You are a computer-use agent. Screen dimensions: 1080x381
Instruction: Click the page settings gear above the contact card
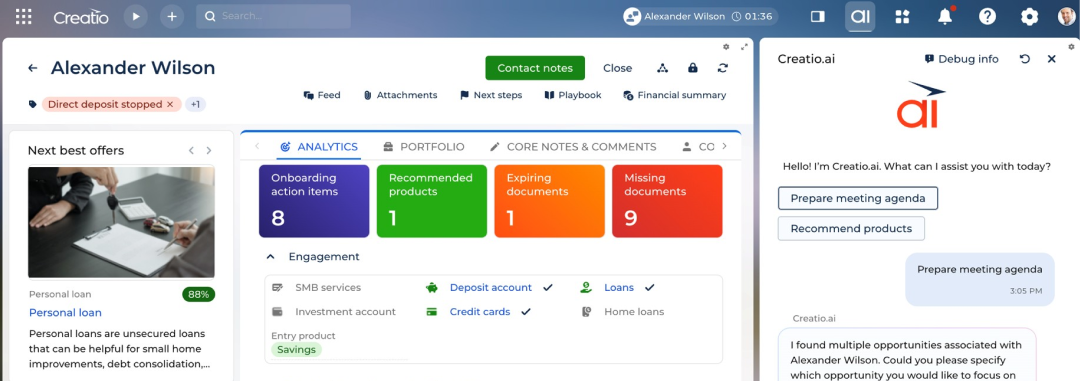pyautogui.click(x=726, y=47)
